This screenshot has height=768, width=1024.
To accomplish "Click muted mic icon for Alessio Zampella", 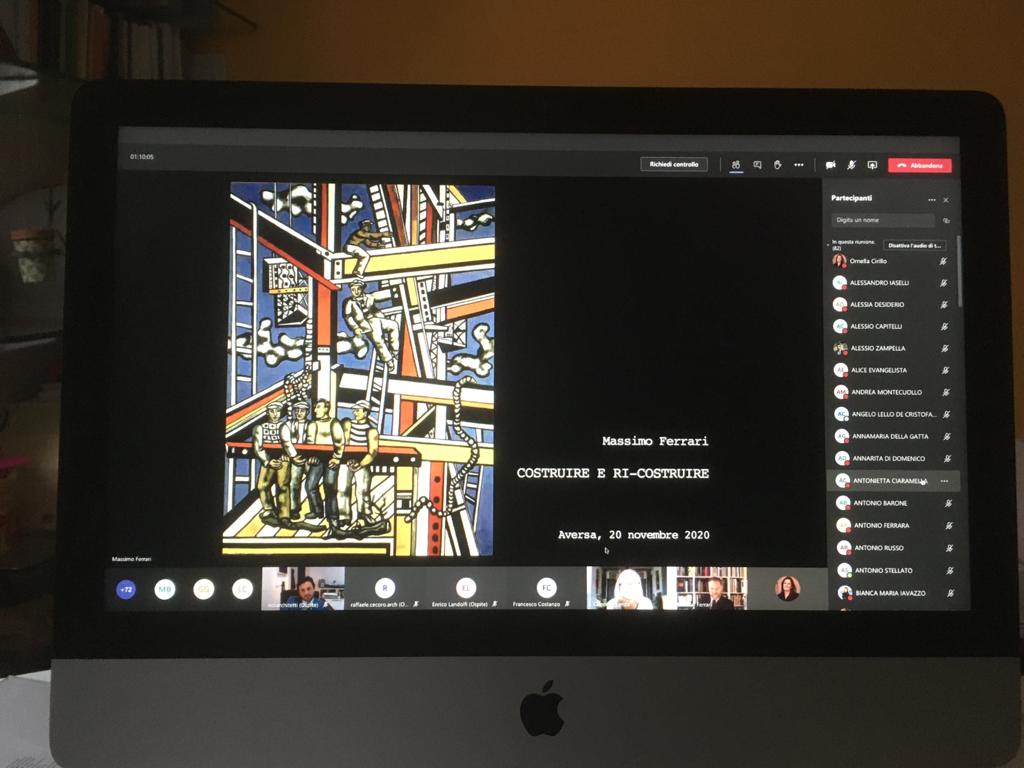I will [x=945, y=349].
